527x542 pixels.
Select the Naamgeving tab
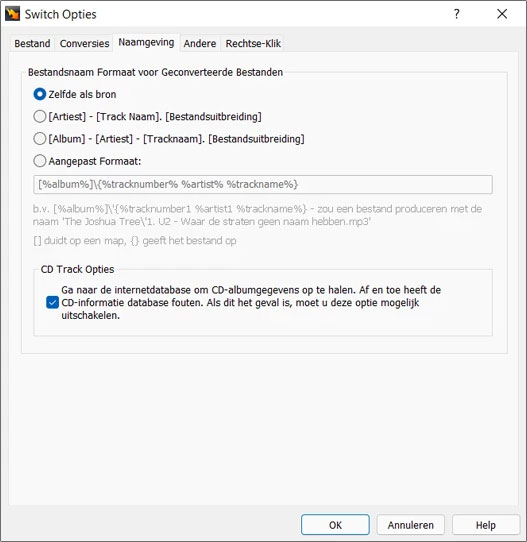[146, 43]
